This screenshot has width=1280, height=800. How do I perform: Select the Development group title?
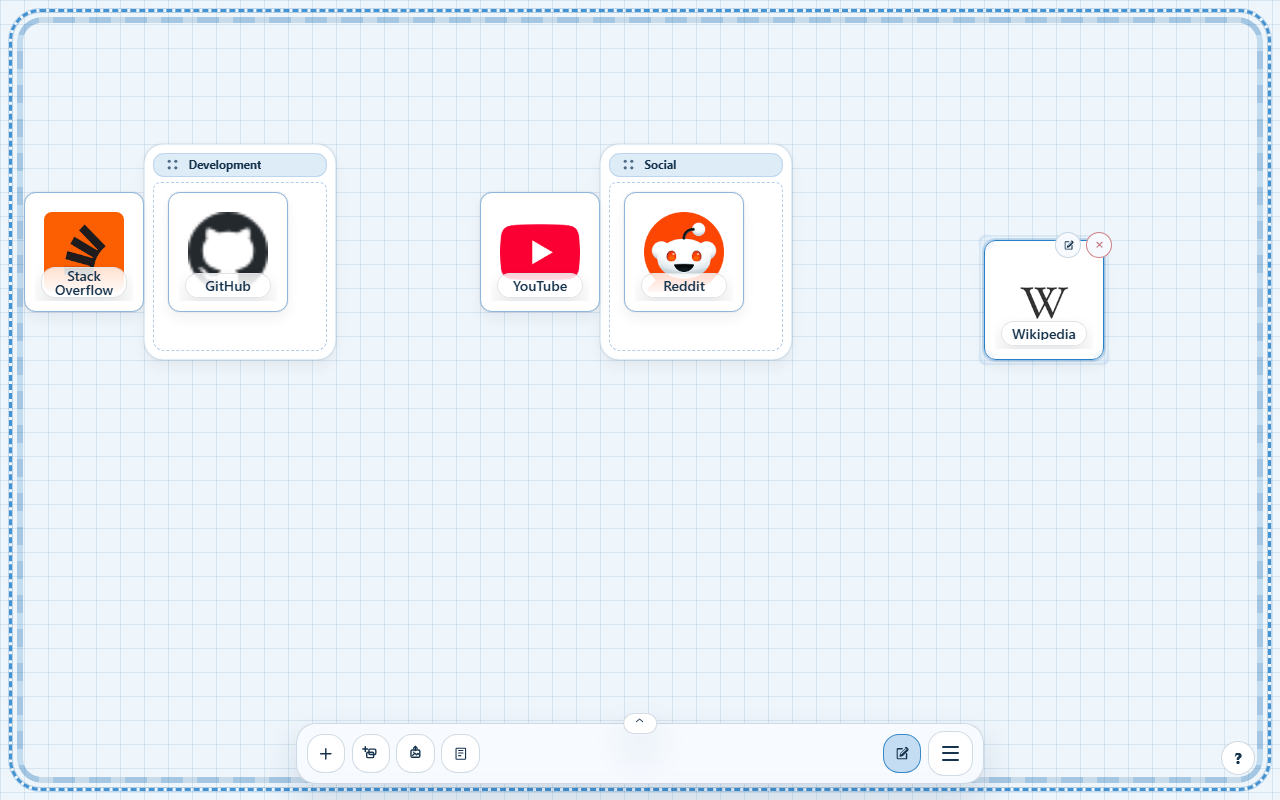225,165
